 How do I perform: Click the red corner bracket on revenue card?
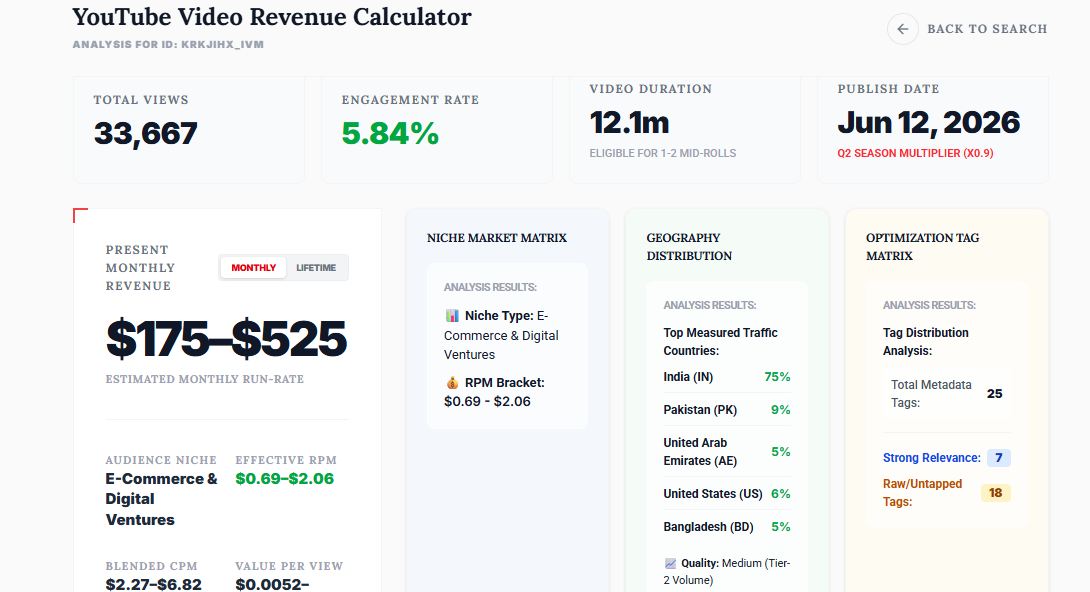click(x=81, y=215)
